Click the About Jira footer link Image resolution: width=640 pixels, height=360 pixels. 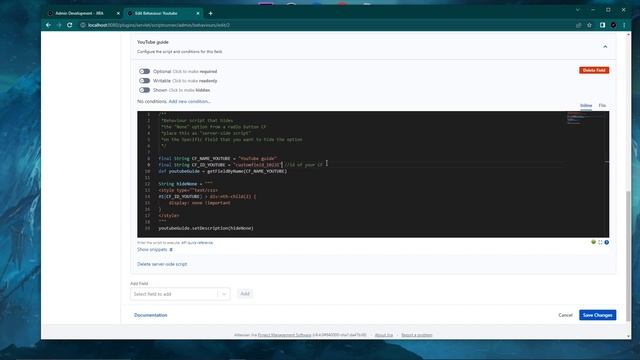pyautogui.click(x=384, y=335)
